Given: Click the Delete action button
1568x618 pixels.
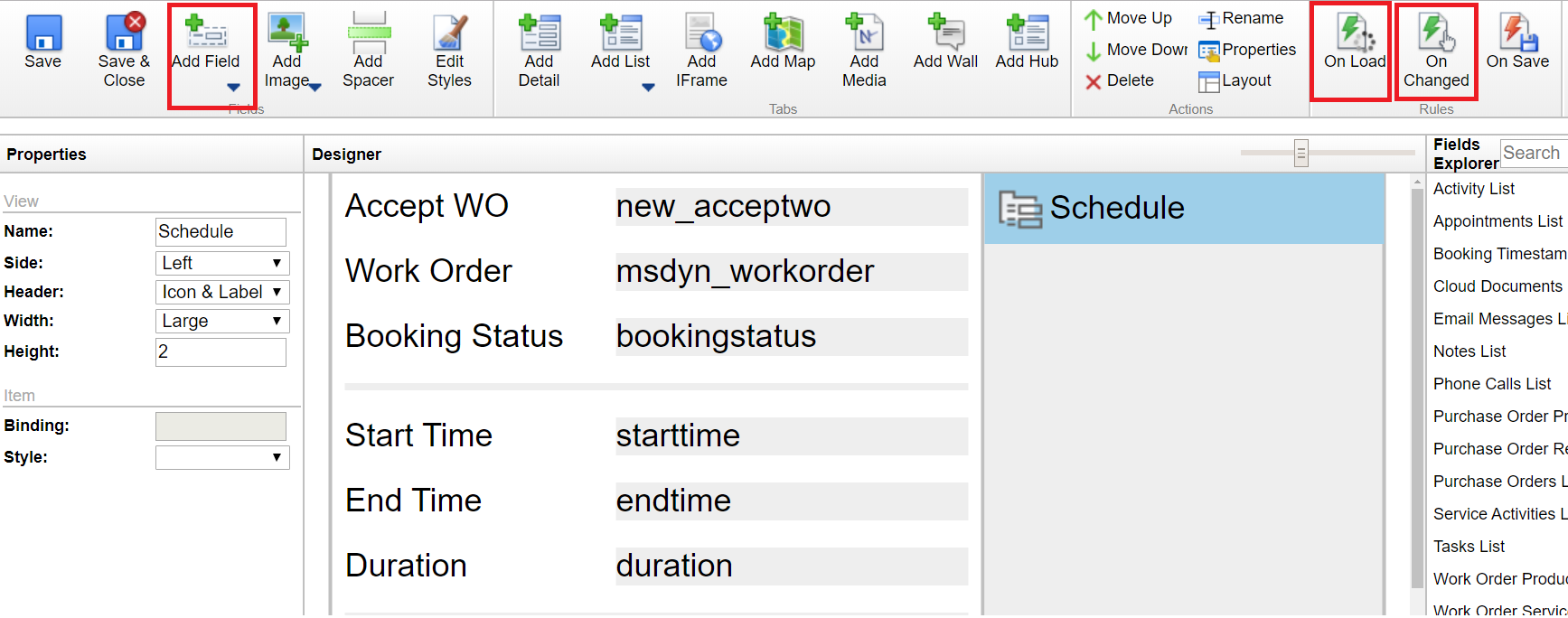Looking at the screenshot, I should [1120, 80].
